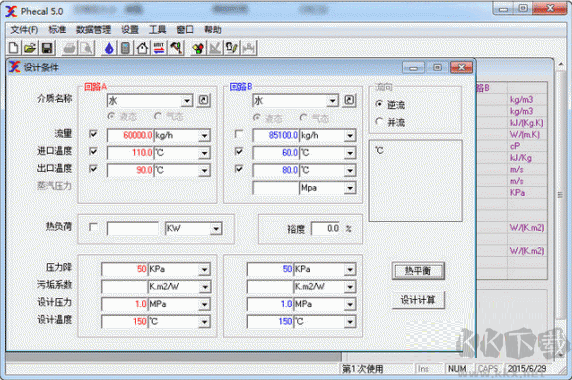
Task: Click the hammer tools icon
Action: [x=176, y=48]
